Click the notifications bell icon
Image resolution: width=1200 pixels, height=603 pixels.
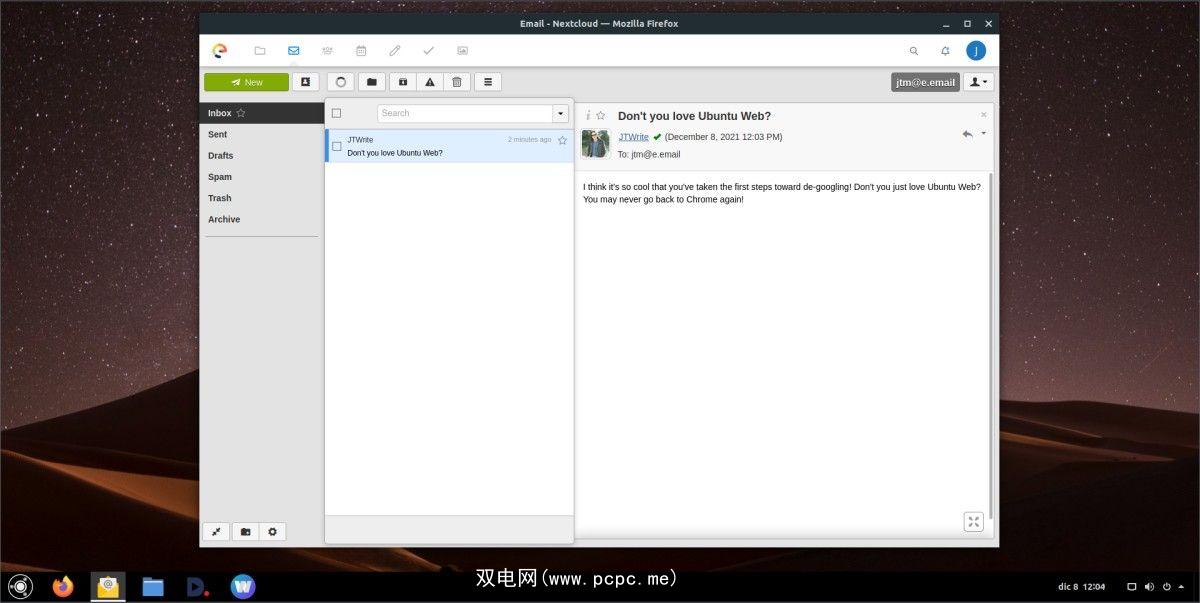click(945, 51)
